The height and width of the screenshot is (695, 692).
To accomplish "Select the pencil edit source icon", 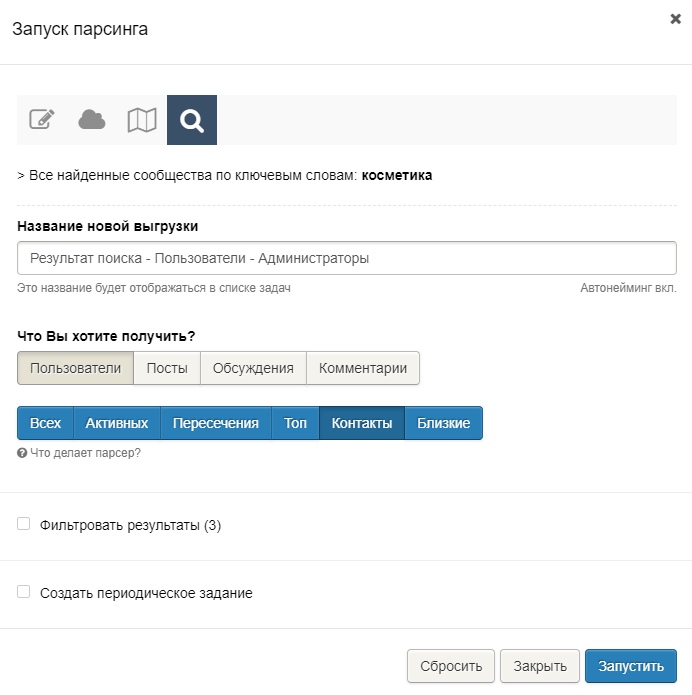I will pyautogui.click(x=42, y=120).
